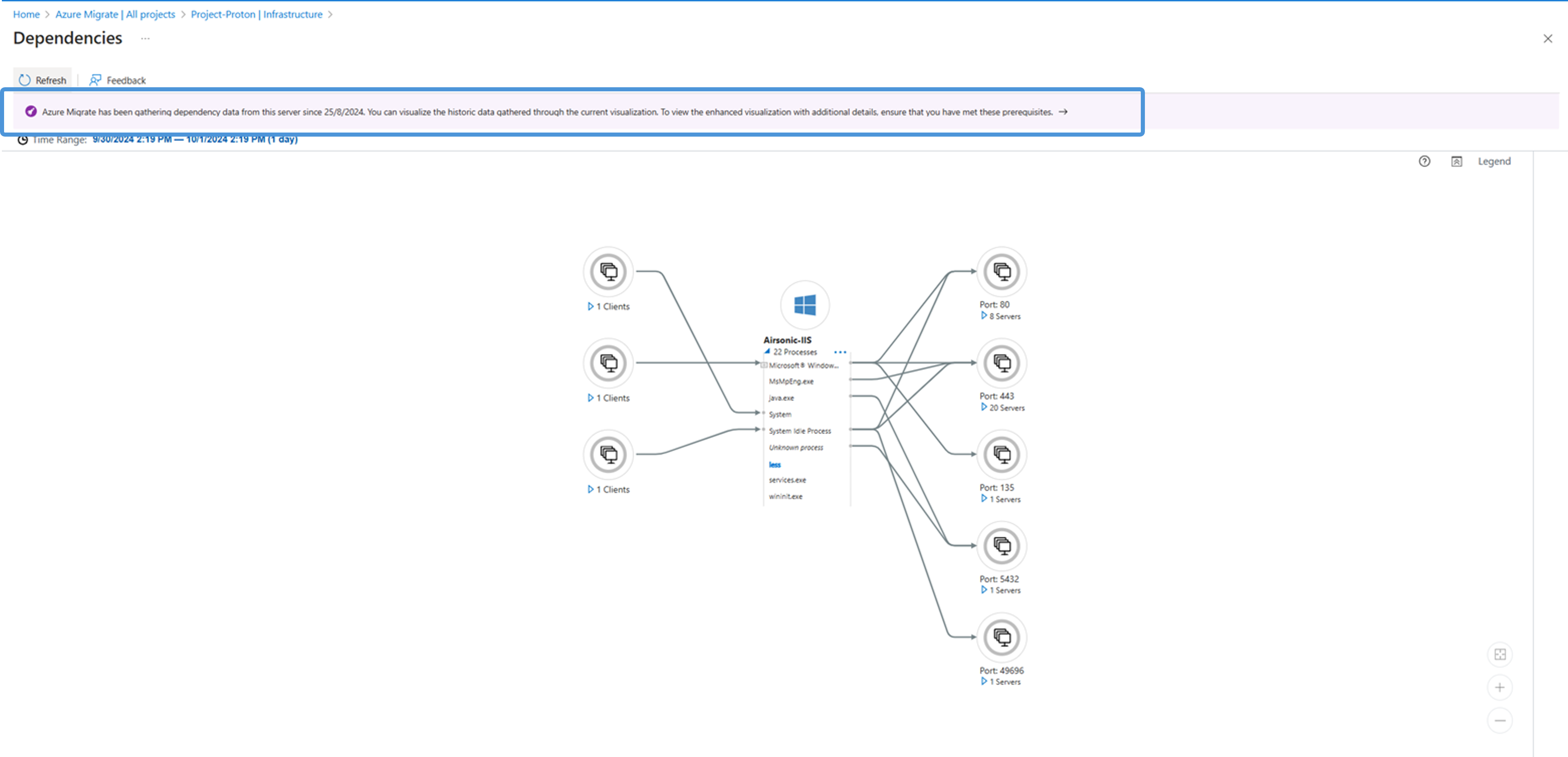Click the zoom out minus icon
1568x757 pixels.
tap(1499, 721)
